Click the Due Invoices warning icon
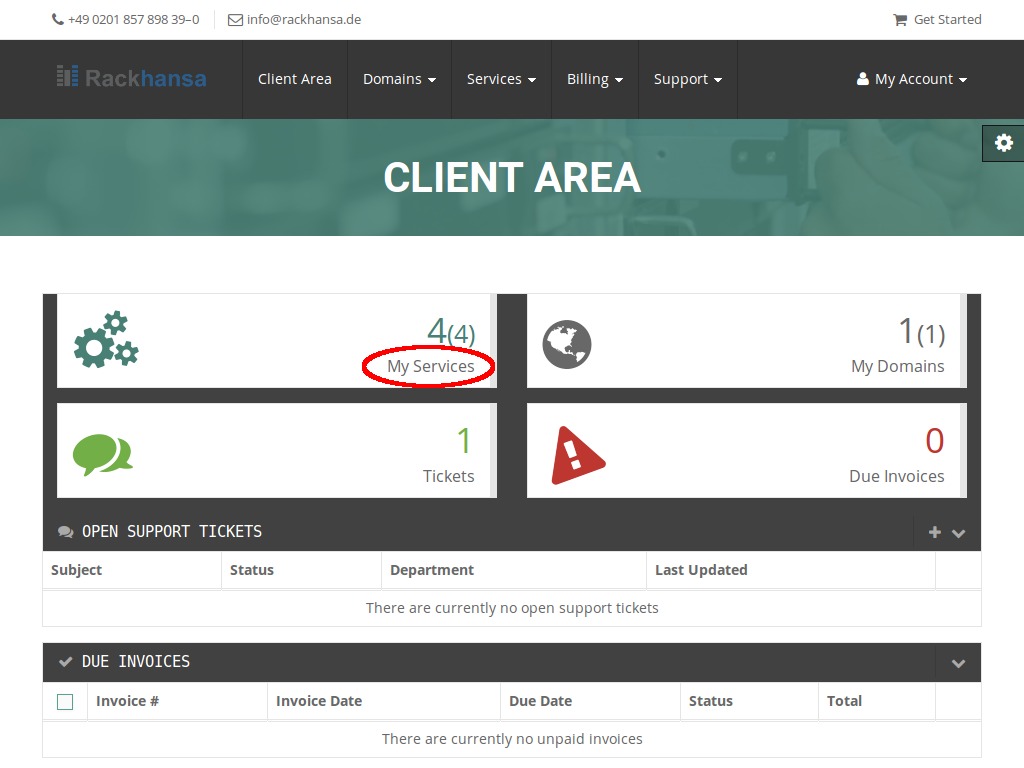Viewport: 1024px width, 768px height. tap(578, 455)
